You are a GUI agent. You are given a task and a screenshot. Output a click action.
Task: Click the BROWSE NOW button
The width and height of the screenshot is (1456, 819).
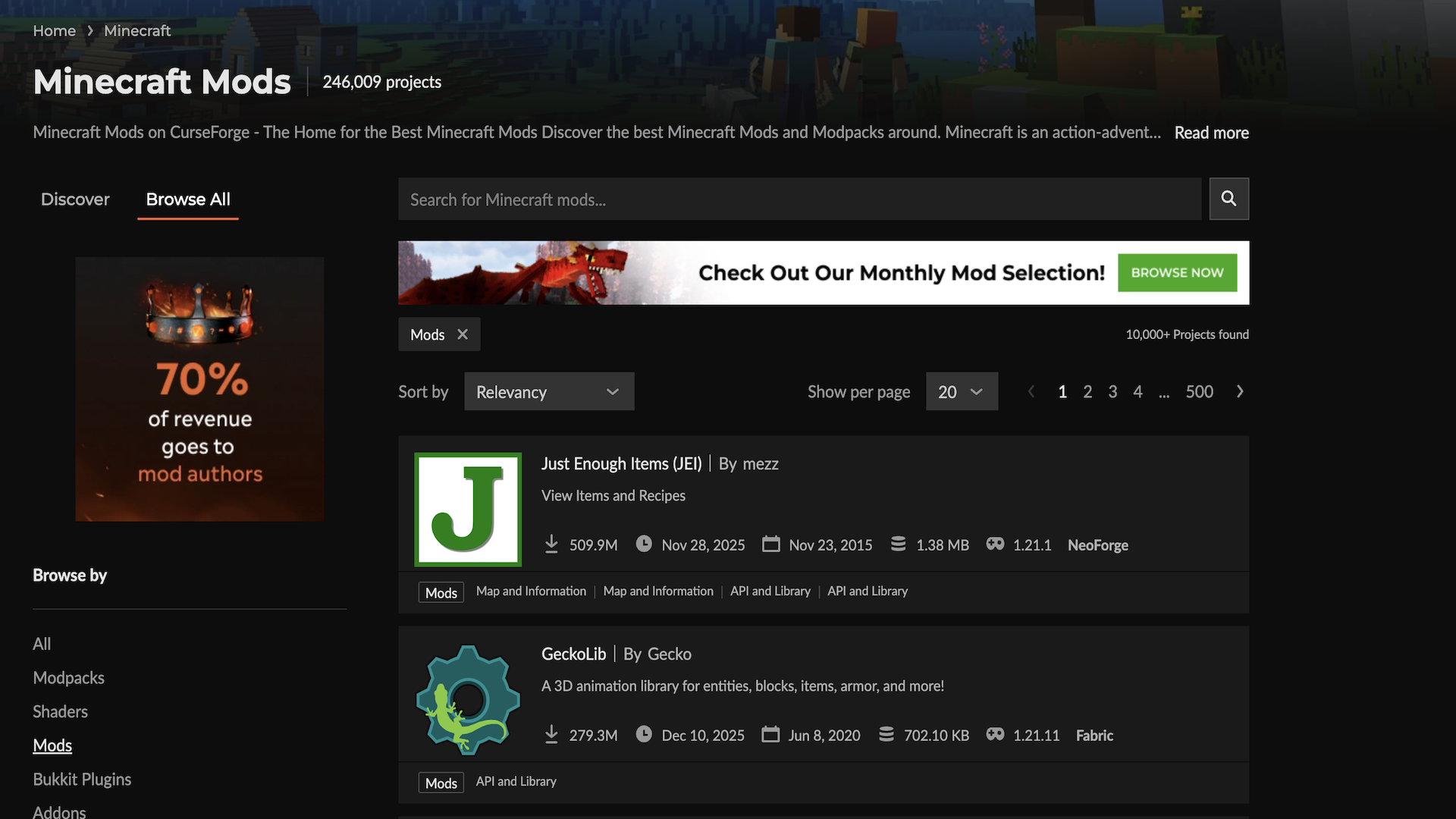(1177, 272)
